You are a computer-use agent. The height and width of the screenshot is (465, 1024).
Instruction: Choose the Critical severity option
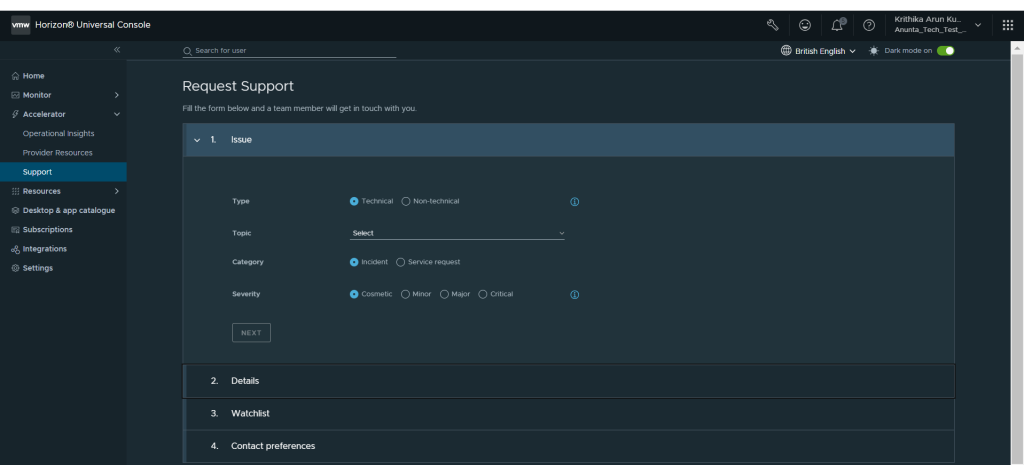tap(484, 294)
